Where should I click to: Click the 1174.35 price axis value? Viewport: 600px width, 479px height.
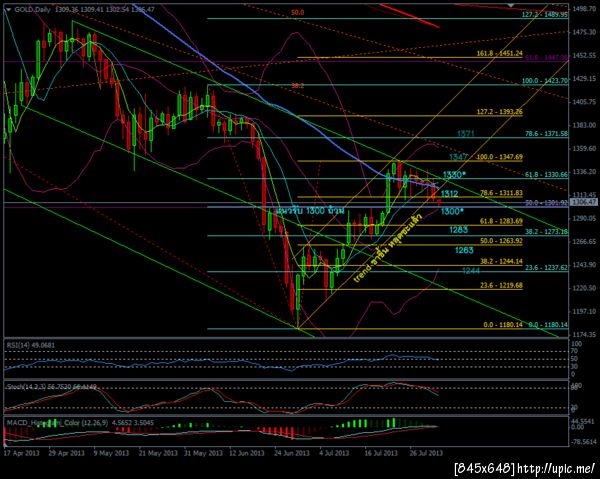pos(584,335)
